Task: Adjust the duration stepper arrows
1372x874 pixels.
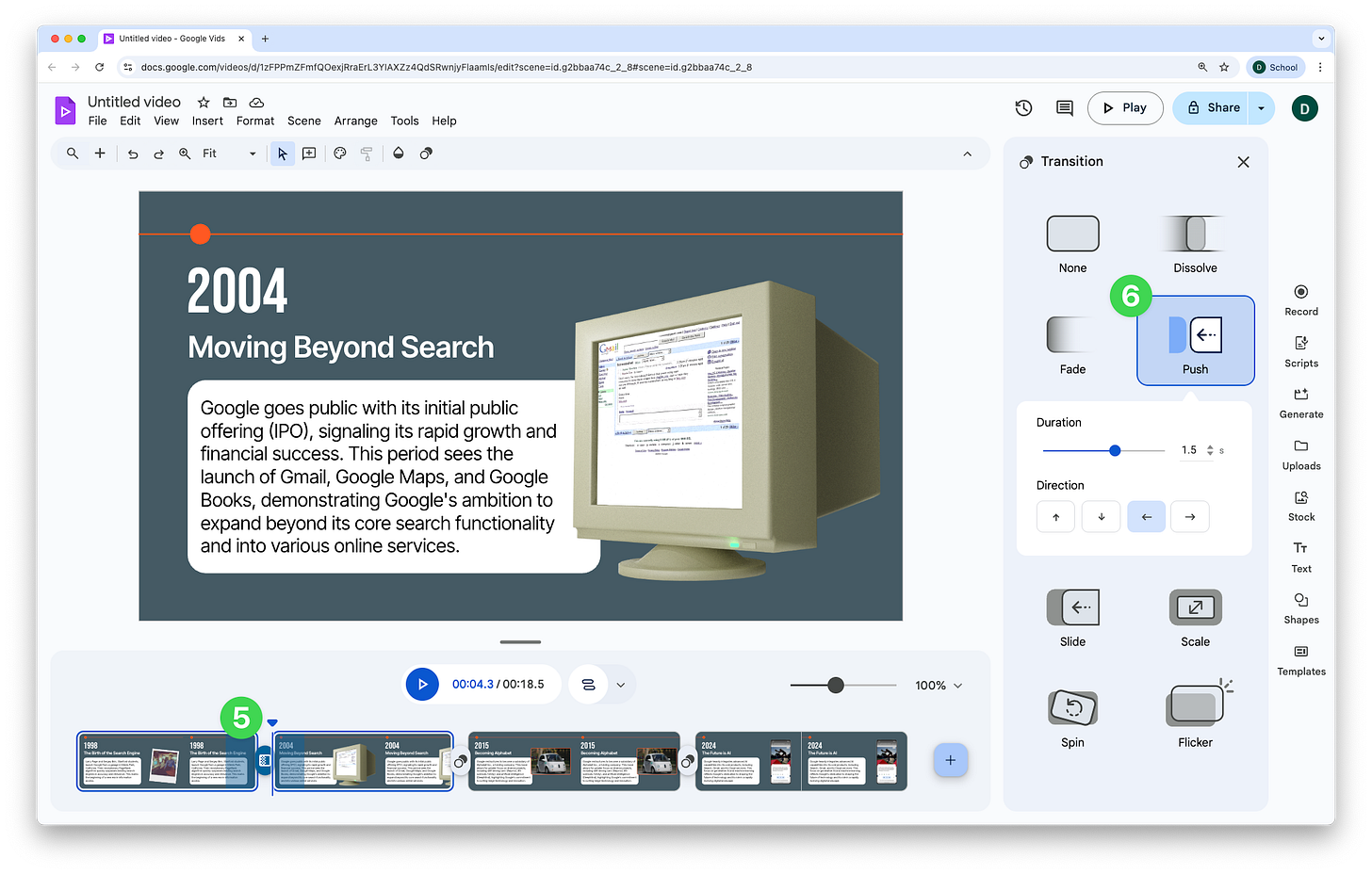Action: pyautogui.click(x=1210, y=450)
